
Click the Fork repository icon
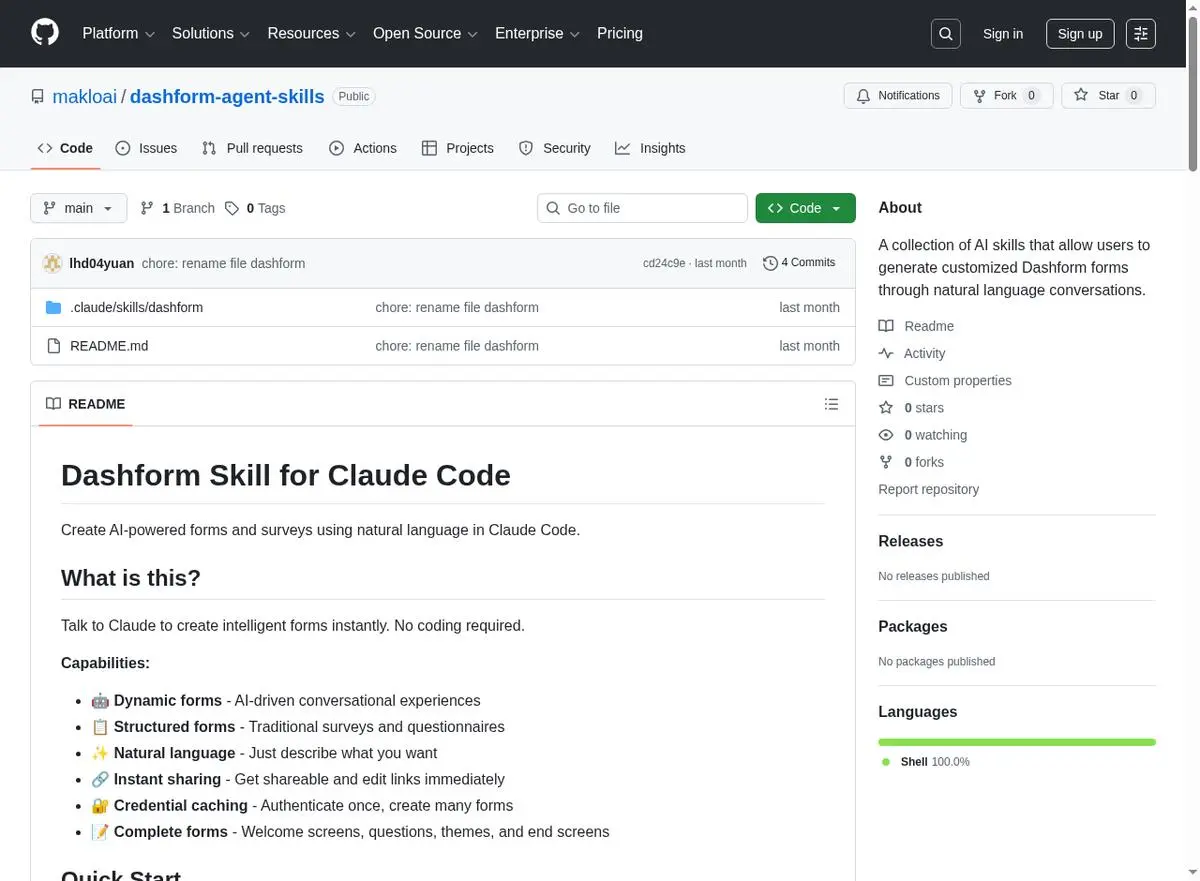tap(980, 95)
